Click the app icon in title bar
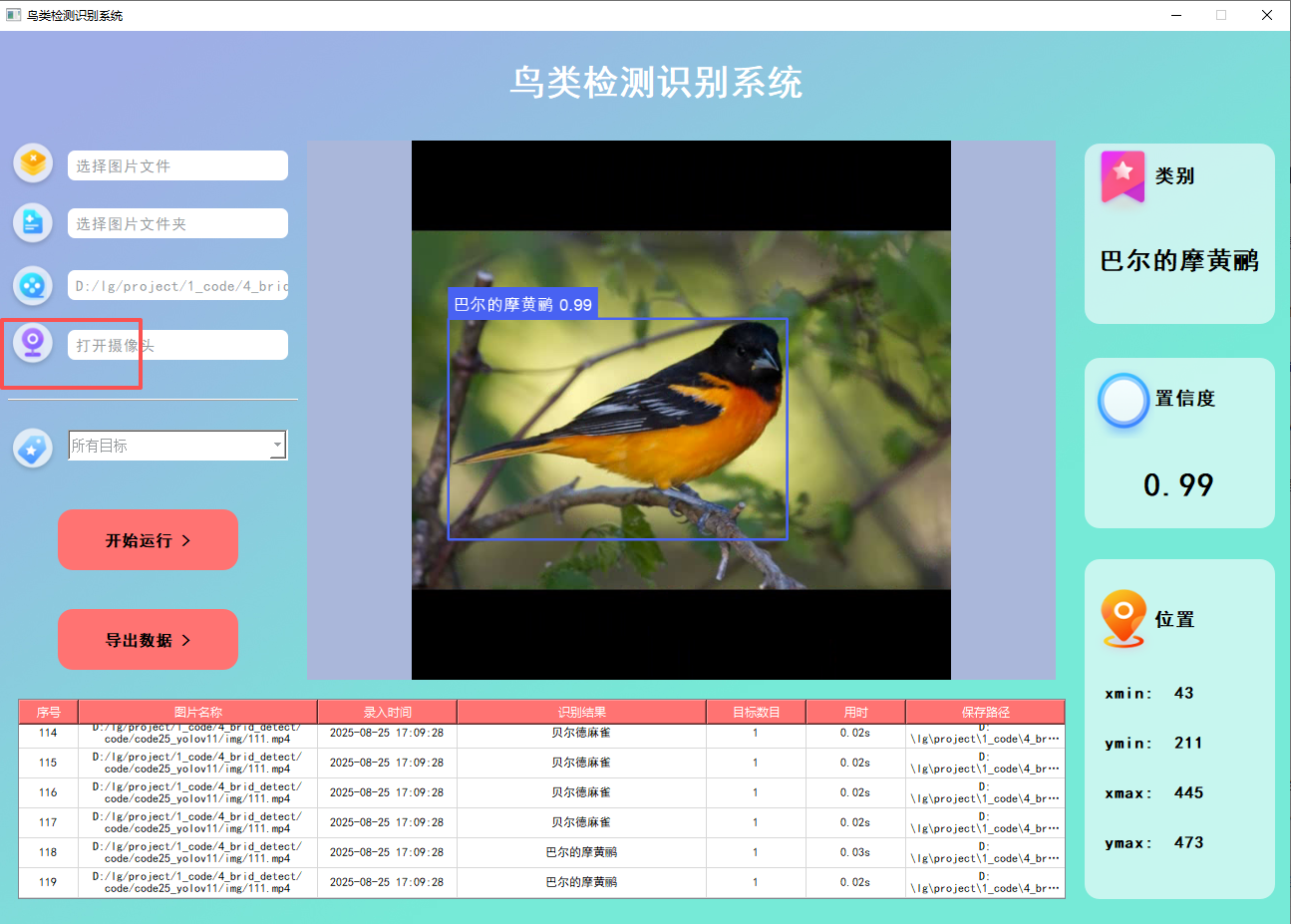Viewport: 1291px width, 924px height. 13,15
